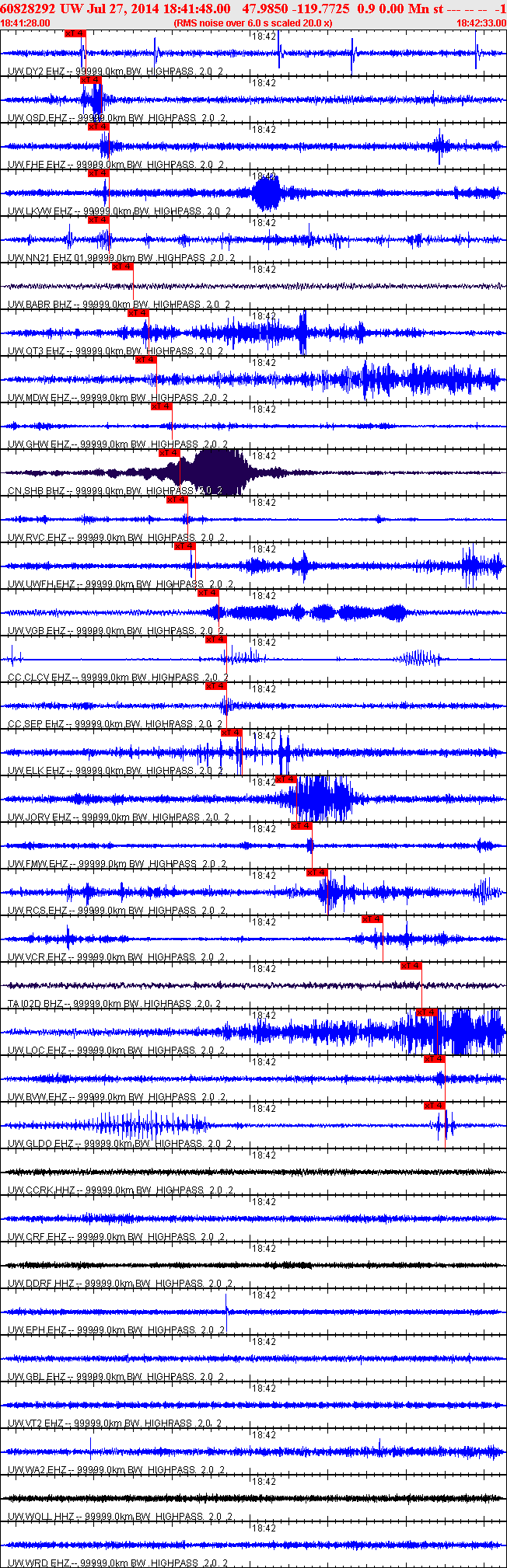Select the red pick flag on the UW.BVW trace
507x1568 pixels.
[x=435, y=1059]
